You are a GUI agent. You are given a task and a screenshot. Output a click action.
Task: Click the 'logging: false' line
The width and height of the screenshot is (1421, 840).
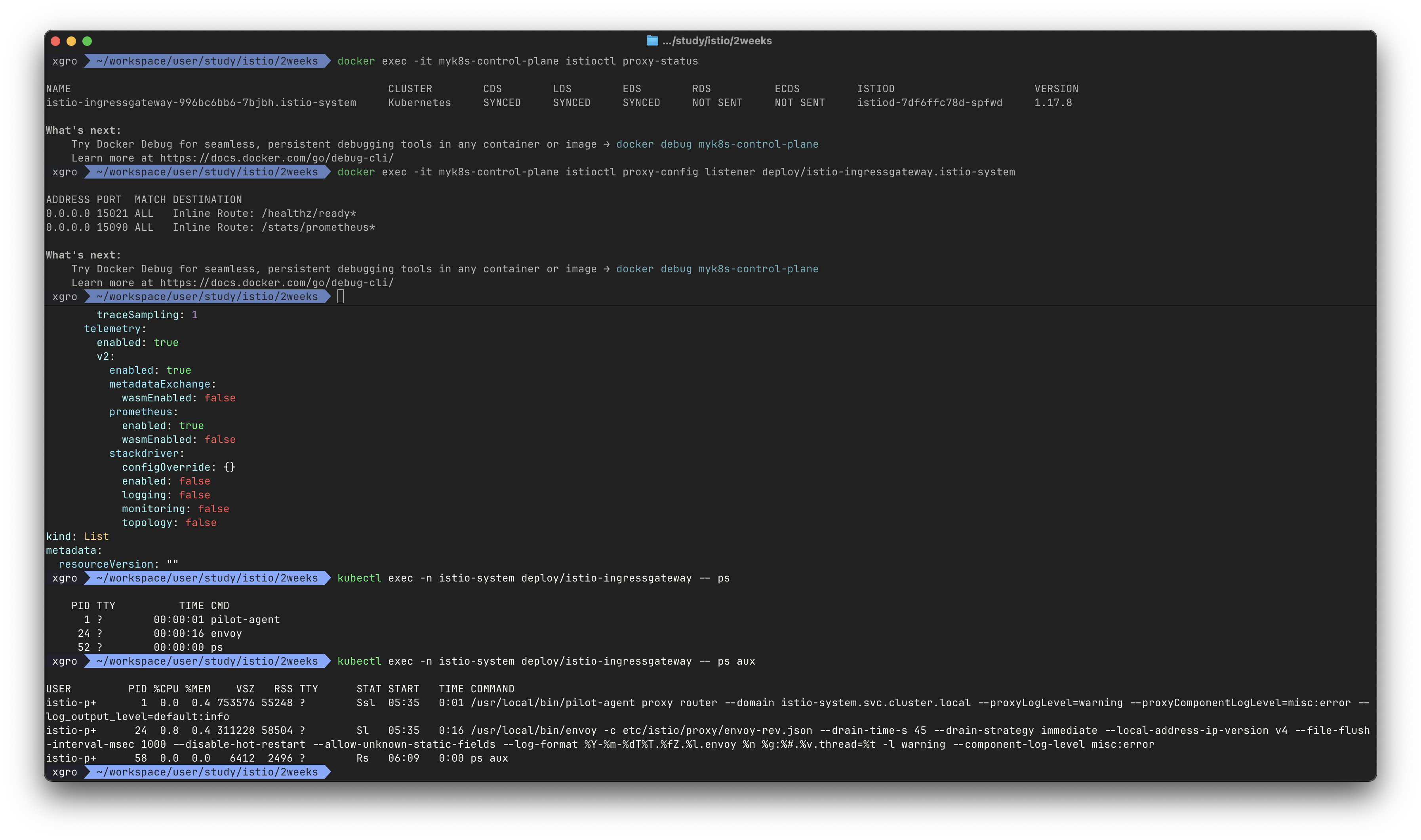click(x=166, y=495)
